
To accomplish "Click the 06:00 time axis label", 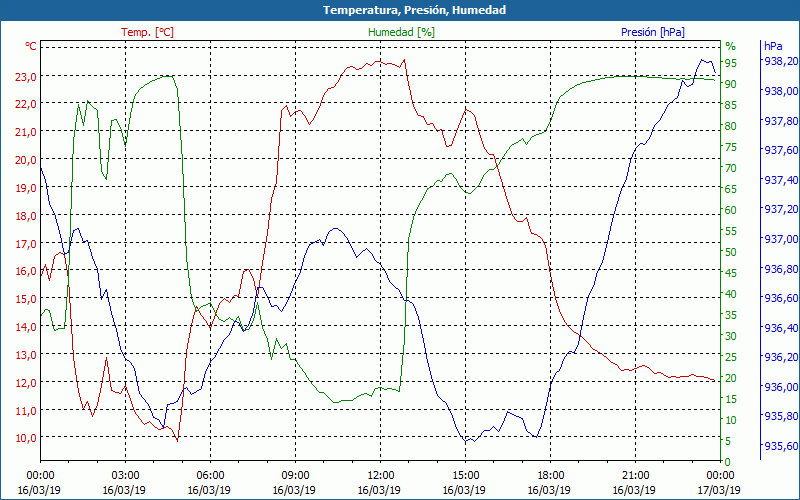I will 210,474.
